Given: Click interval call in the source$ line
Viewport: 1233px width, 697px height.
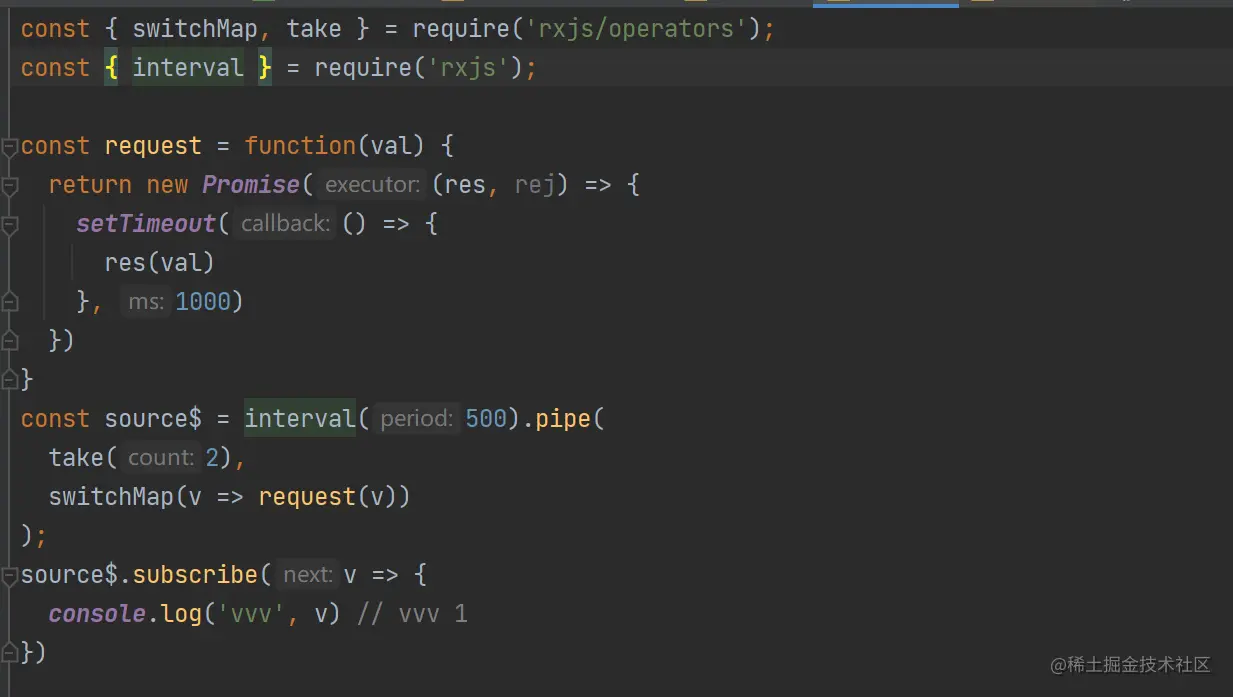Looking at the screenshot, I should [300, 419].
